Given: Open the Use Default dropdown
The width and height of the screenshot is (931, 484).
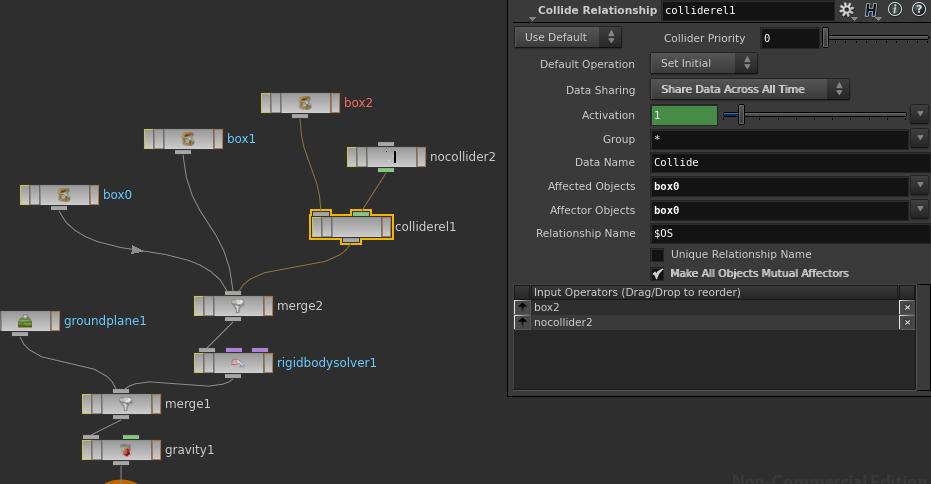Looking at the screenshot, I should click(568, 37).
